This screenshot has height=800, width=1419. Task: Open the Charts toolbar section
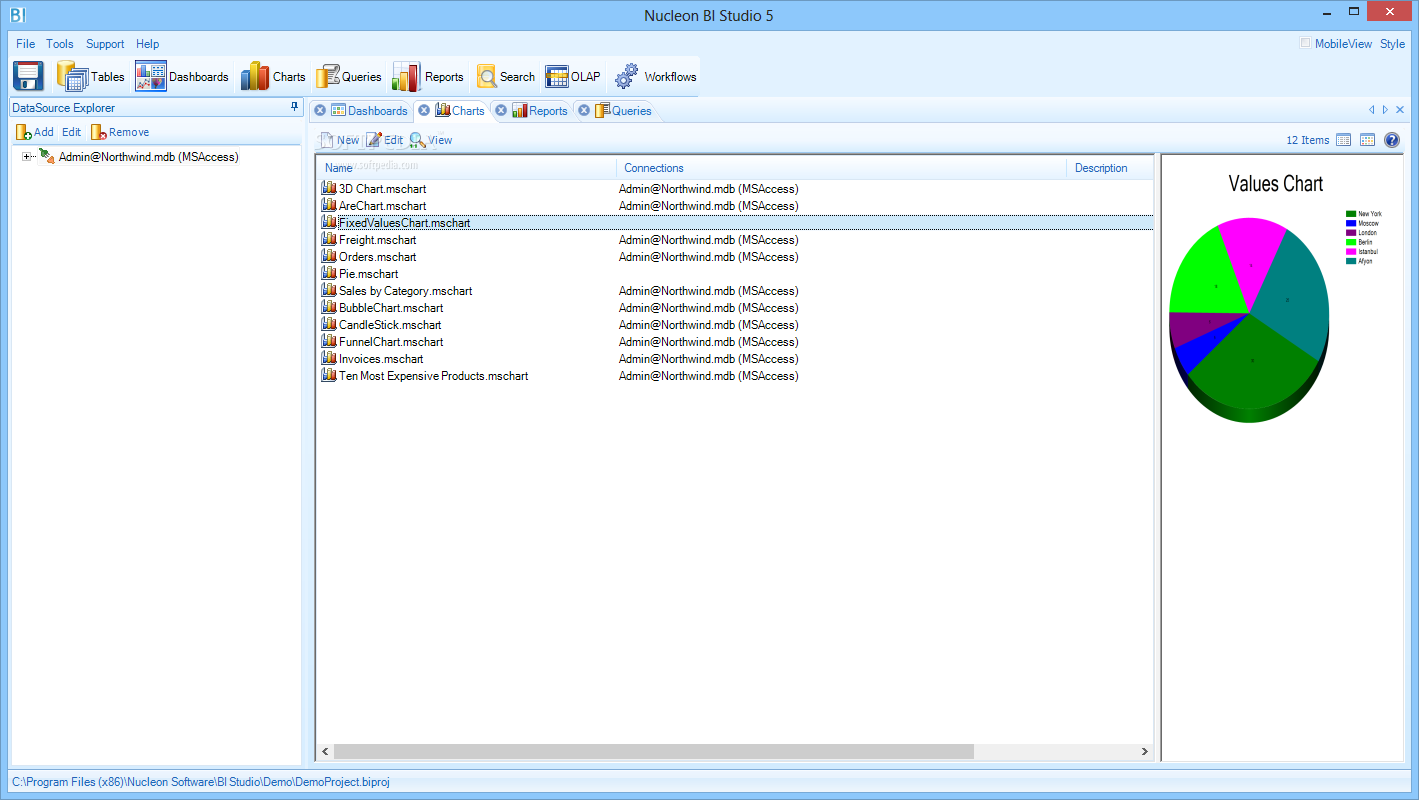(273, 77)
